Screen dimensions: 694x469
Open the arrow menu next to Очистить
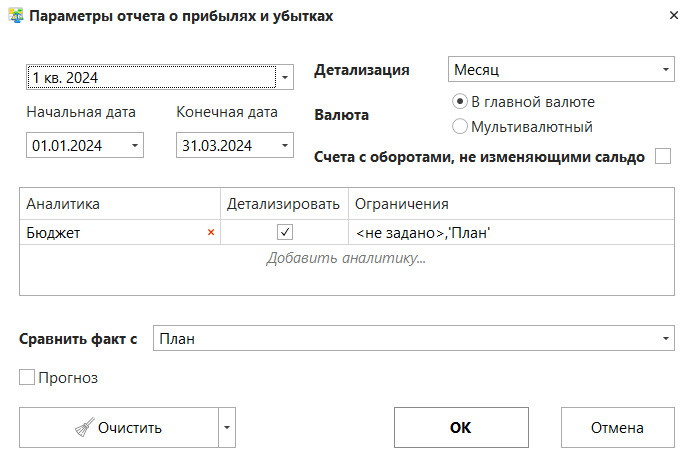(x=228, y=428)
